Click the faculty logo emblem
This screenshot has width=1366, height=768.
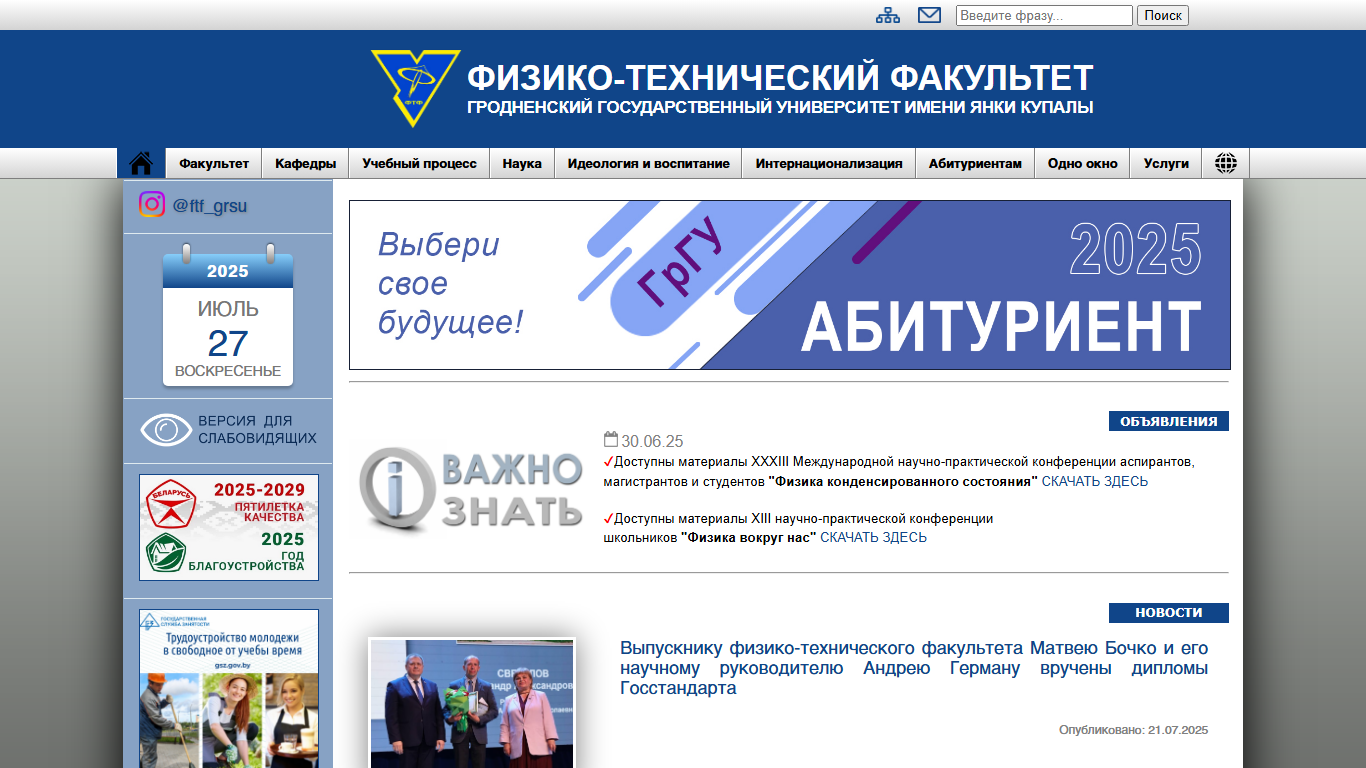pyautogui.click(x=415, y=88)
